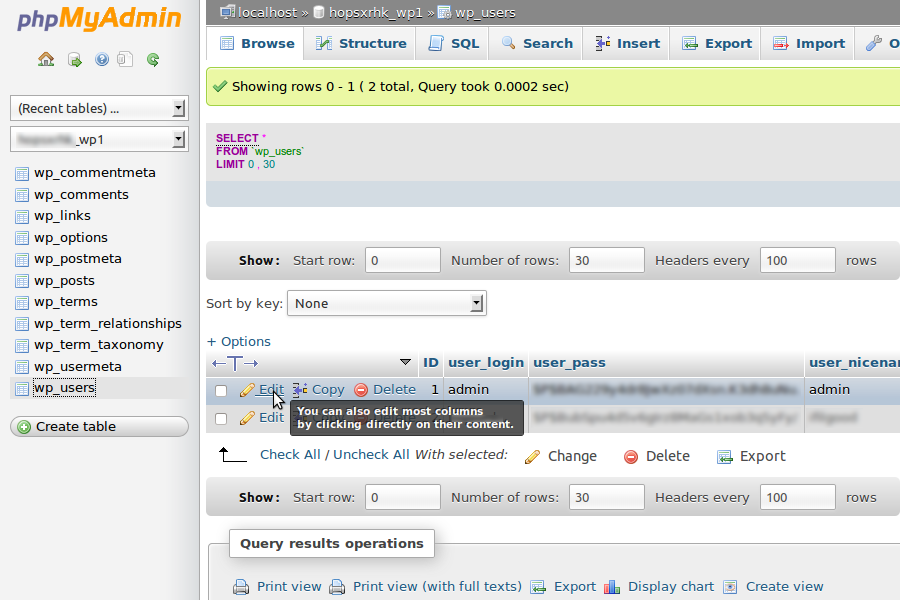Click the red Delete icon in admin row

click(361, 390)
